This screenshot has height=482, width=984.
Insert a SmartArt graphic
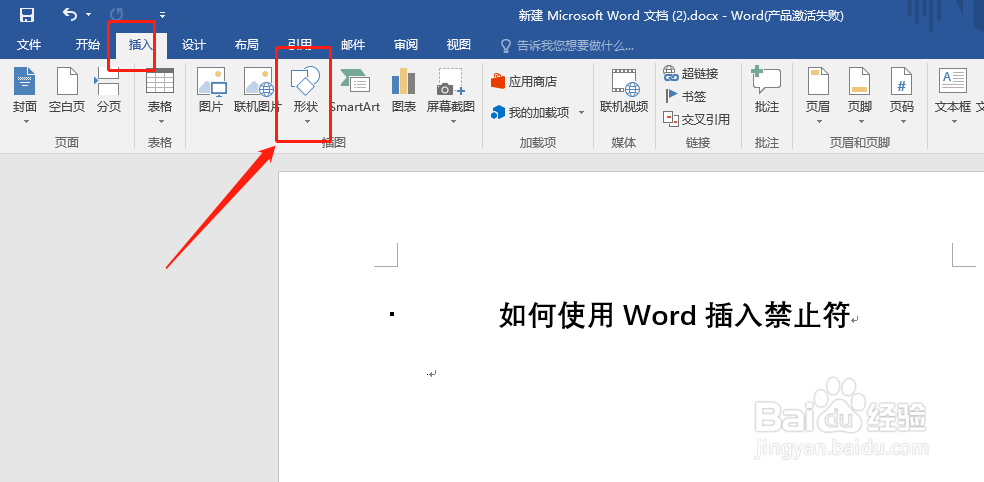(355, 90)
